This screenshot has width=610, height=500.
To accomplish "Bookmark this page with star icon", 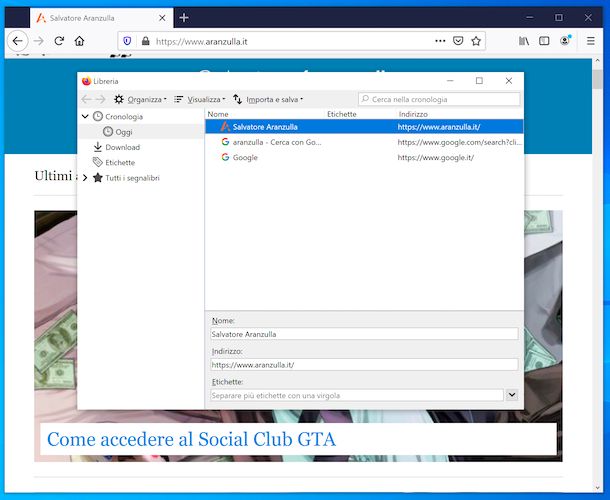I will tap(476, 41).
